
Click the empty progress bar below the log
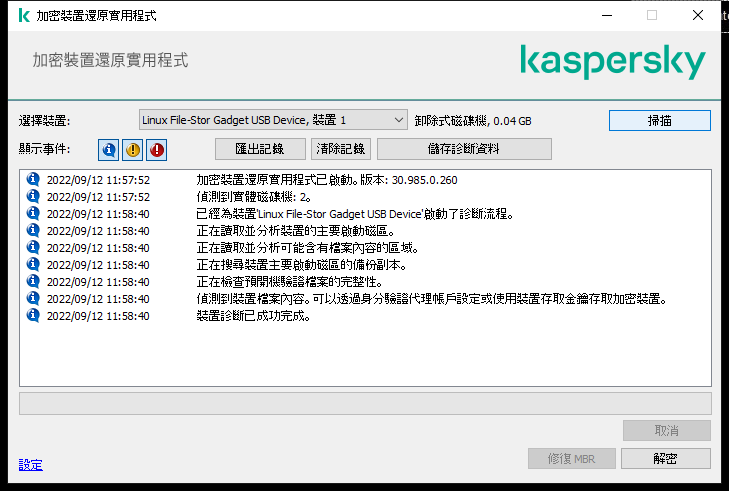[365, 403]
